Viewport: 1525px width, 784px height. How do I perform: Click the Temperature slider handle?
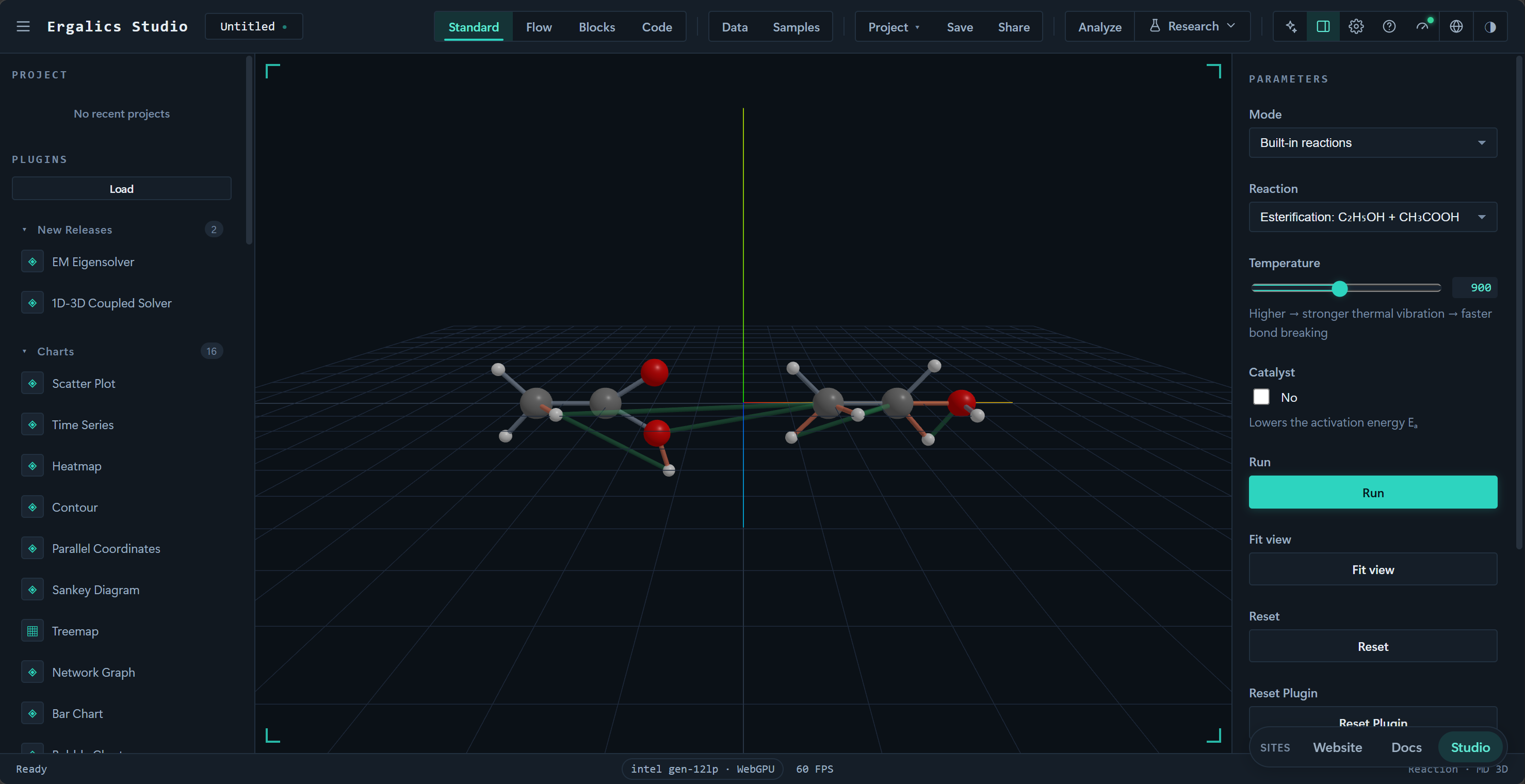1340,288
